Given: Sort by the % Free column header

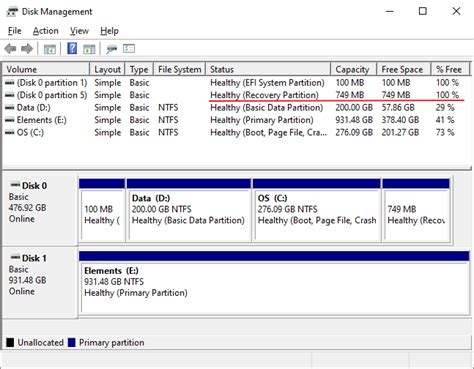Looking at the screenshot, I should click(x=450, y=69).
